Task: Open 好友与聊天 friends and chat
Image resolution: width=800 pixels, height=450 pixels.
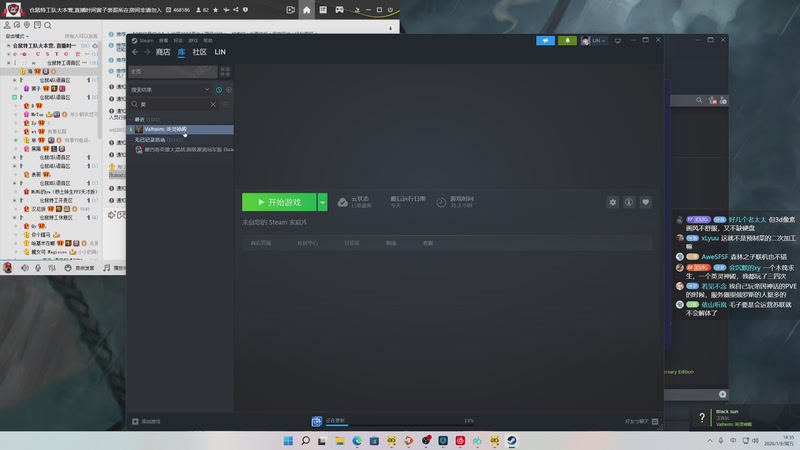Action: 641,421
